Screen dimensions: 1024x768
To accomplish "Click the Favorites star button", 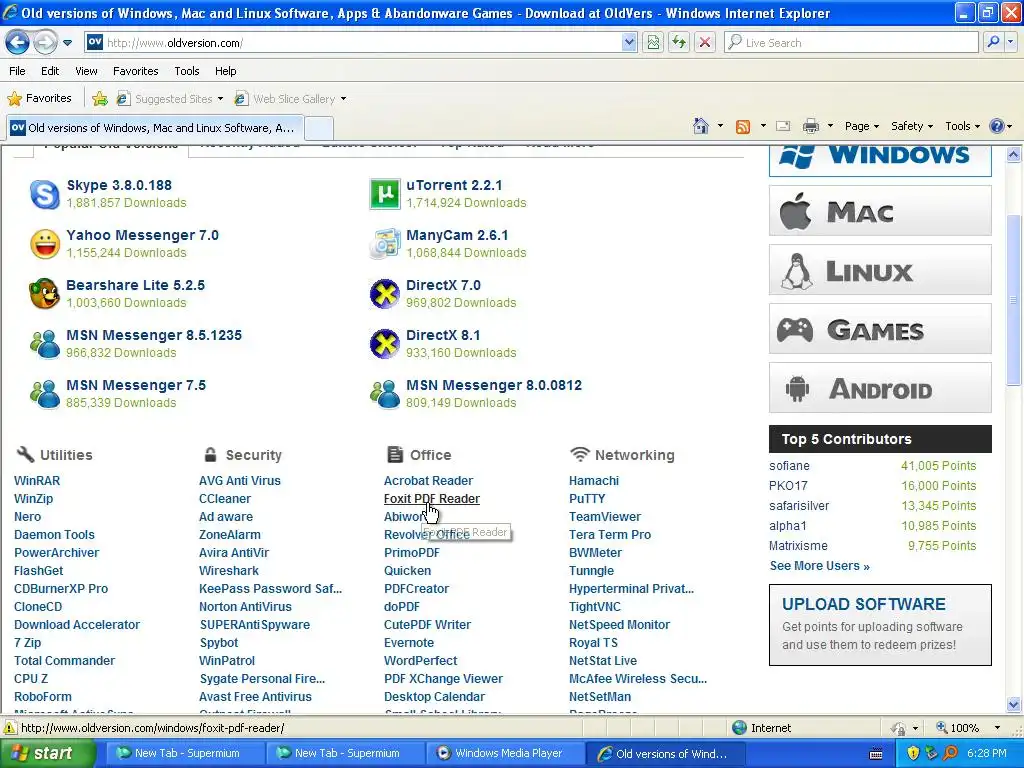I will click(39, 99).
